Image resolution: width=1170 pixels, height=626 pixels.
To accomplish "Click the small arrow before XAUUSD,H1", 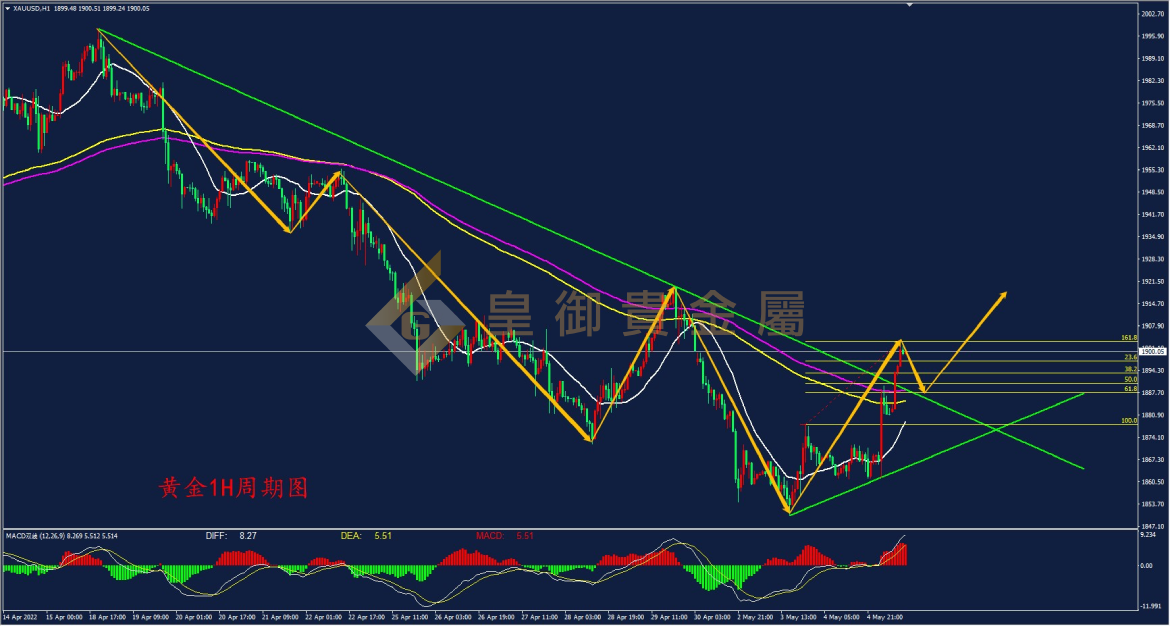I will click(x=6, y=7).
